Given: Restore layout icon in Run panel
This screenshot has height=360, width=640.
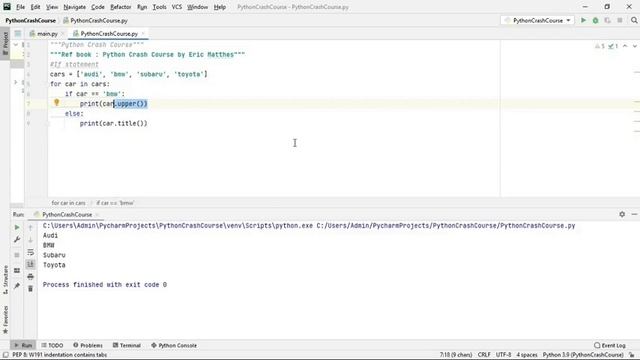Looking at the screenshot, I should click(x=17, y=271).
